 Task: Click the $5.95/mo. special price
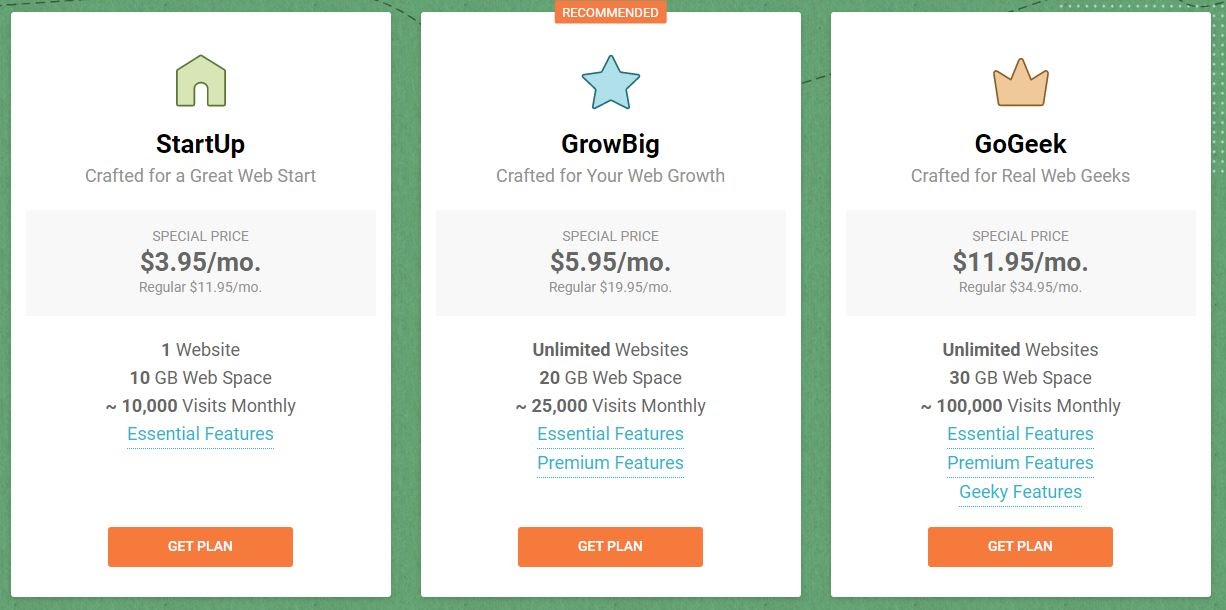coord(610,262)
